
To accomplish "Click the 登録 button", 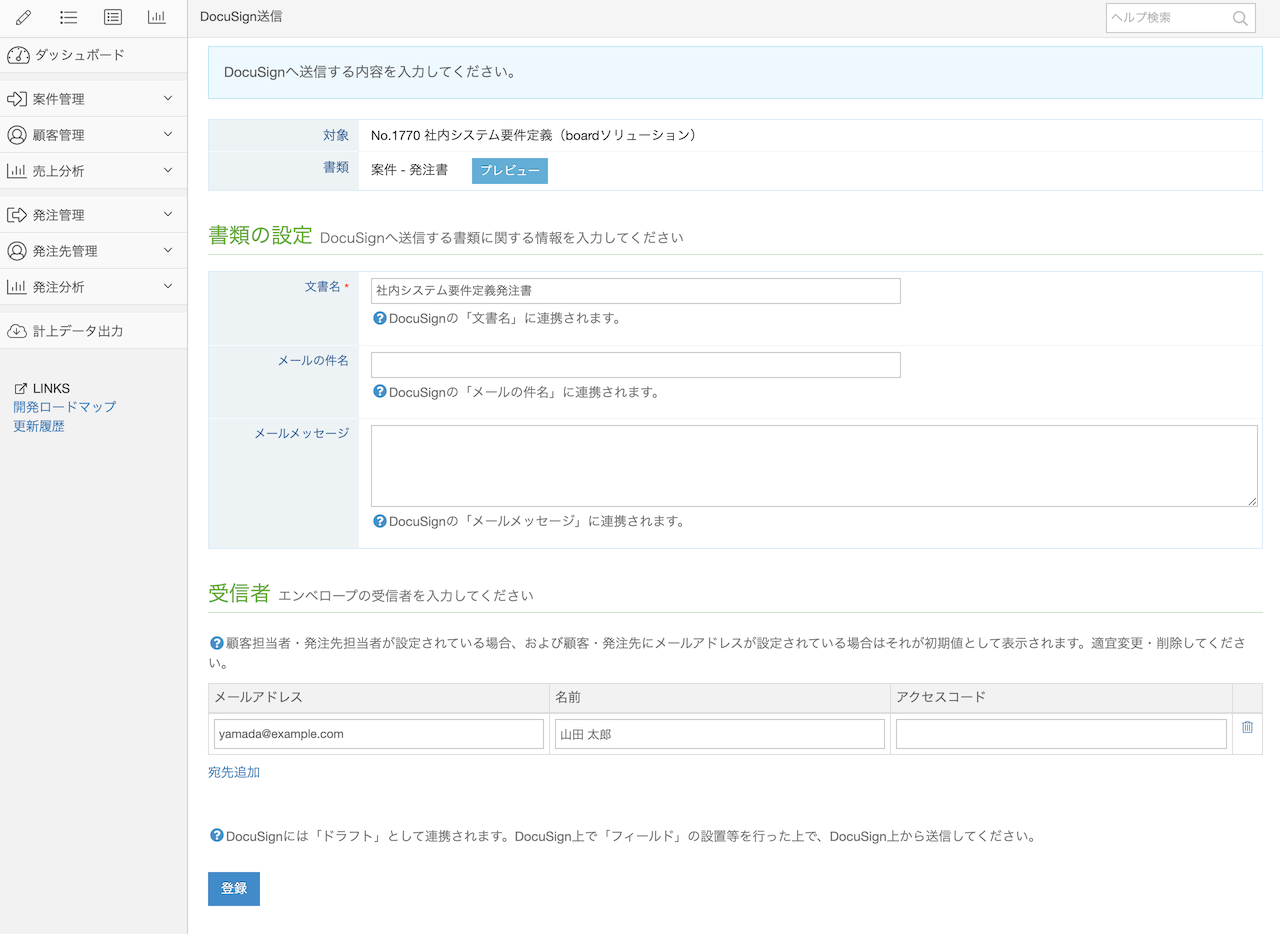I will 234,888.
